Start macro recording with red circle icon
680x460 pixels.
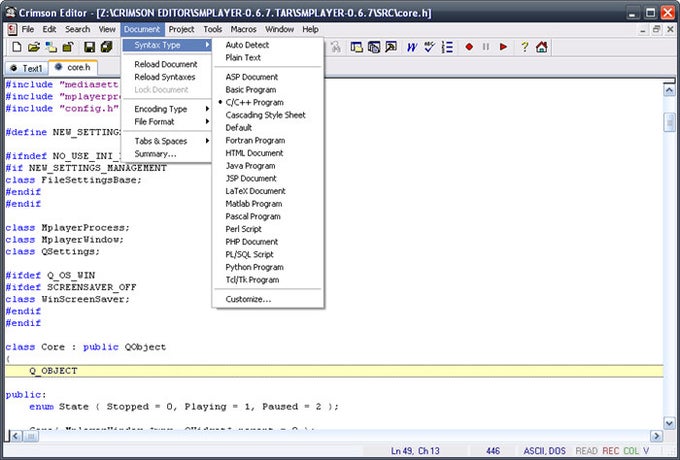click(x=469, y=47)
